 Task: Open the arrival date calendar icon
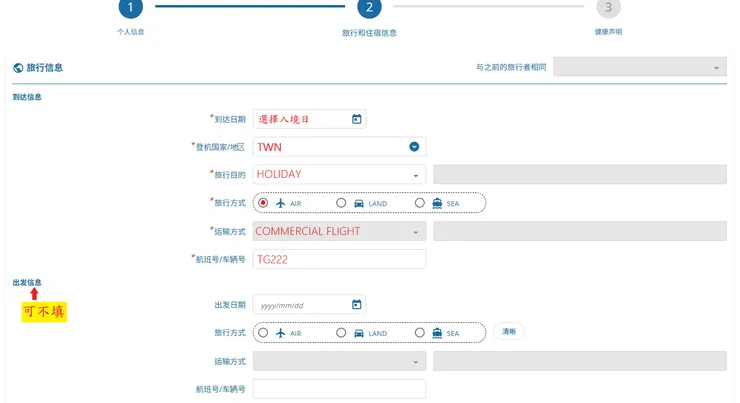[356, 119]
